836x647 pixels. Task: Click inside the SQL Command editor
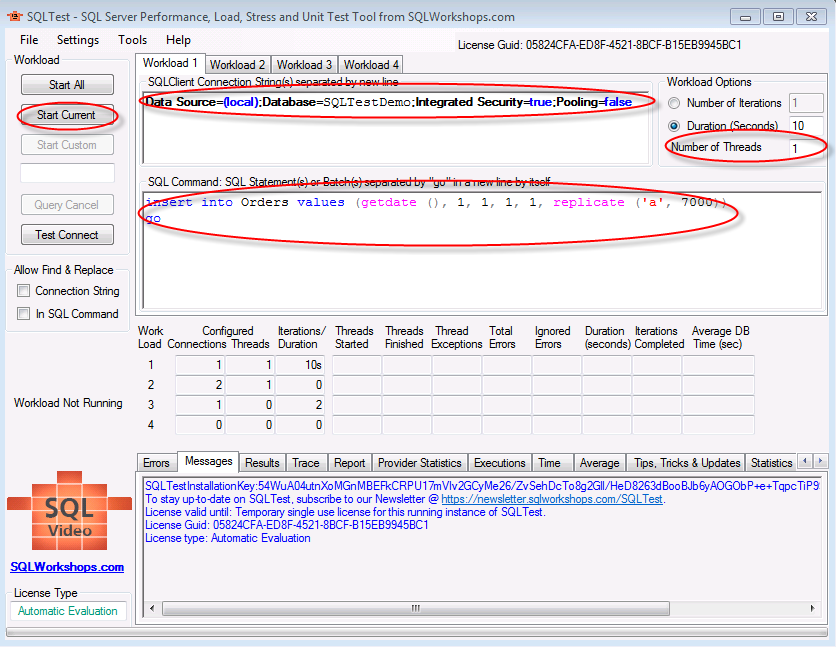click(x=483, y=250)
